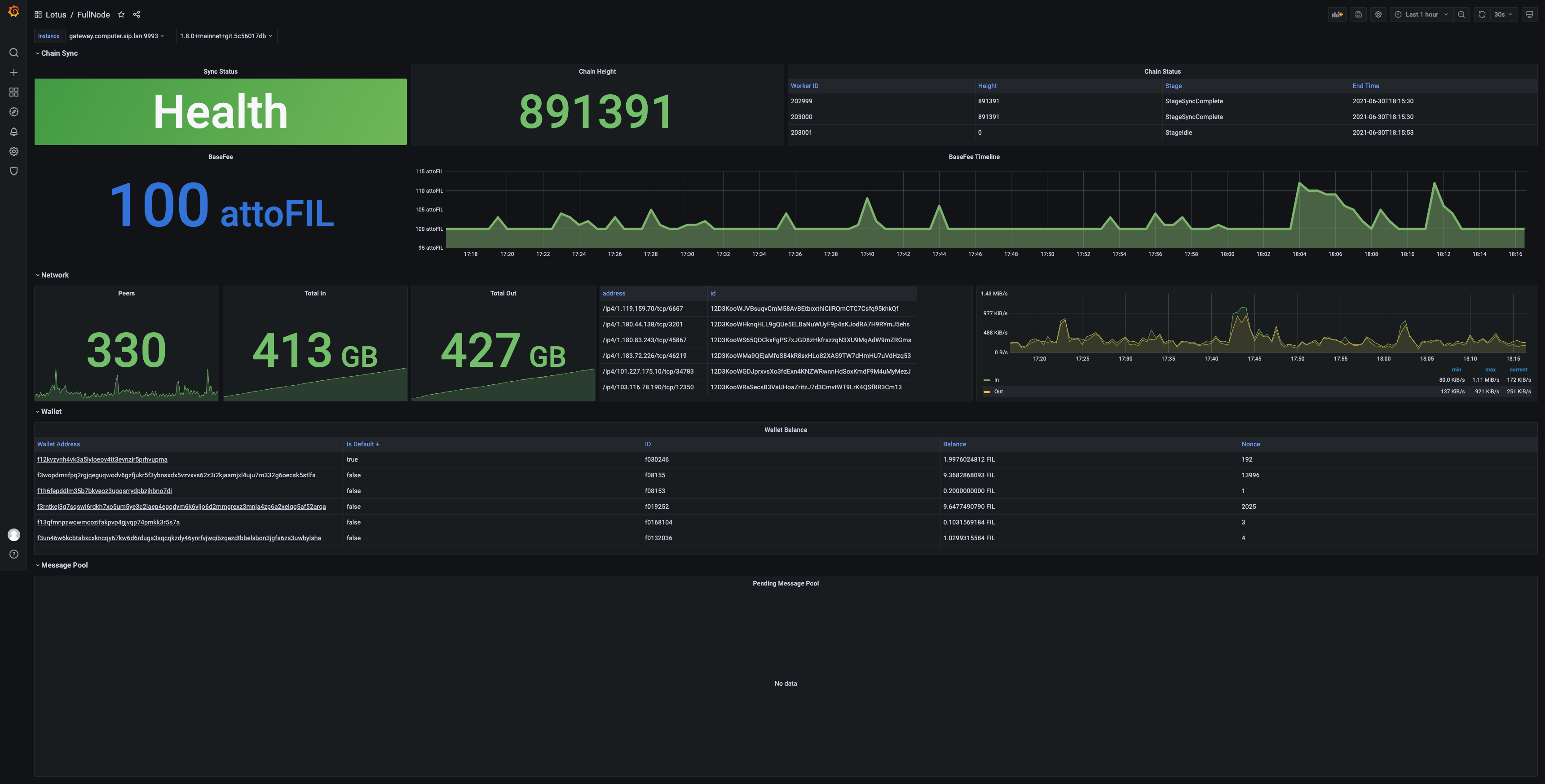Click the refresh dashboard icon
The height and width of the screenshot is (784, 1545).
(x=1482, y=14)
